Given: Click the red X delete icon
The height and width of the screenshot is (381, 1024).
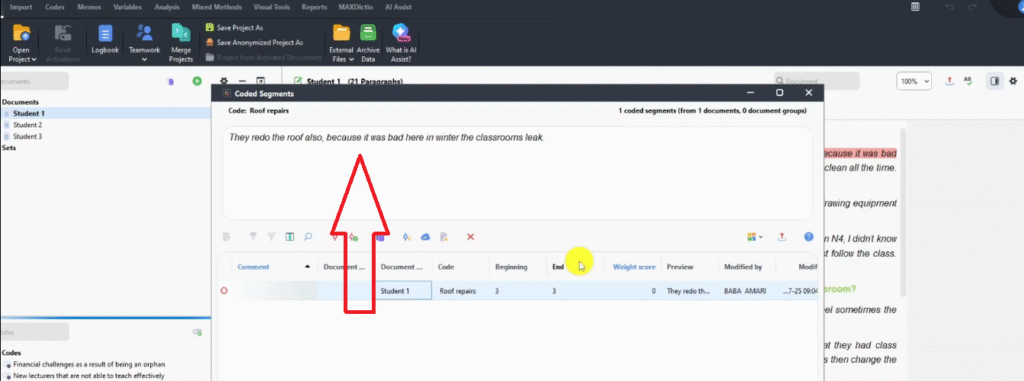Looking at the screenshot, I should click(x=470, y=237).
